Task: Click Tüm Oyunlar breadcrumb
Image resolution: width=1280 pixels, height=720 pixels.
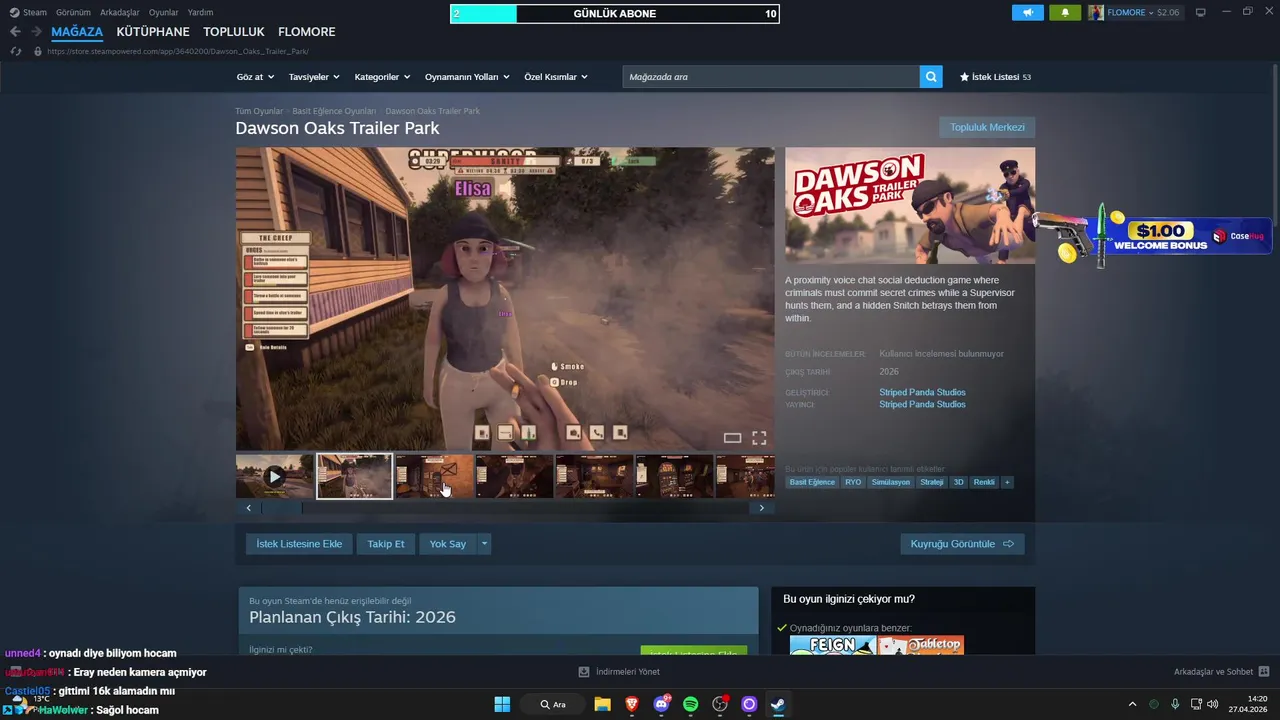Action: point(259,111)
